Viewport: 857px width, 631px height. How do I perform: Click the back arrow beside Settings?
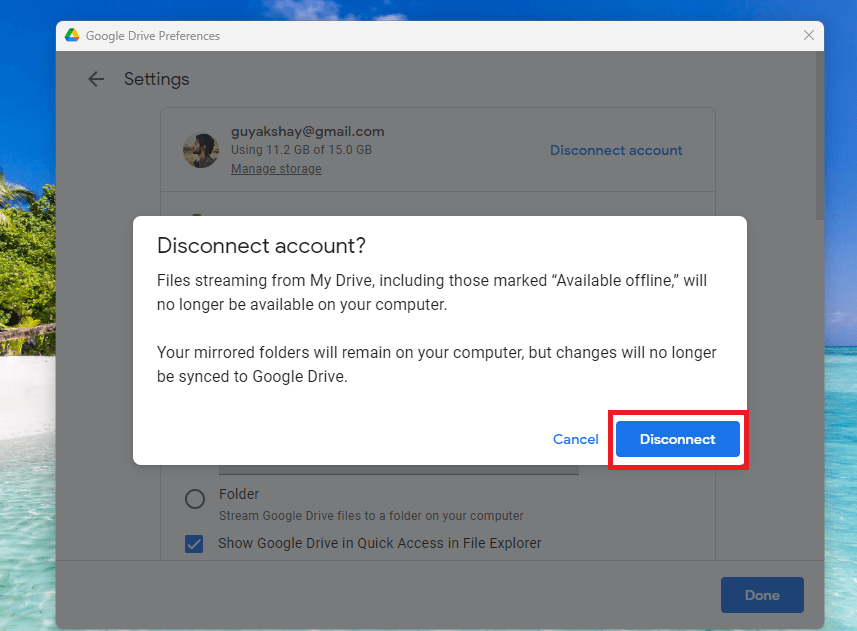pyautogui.click(x=95, y=78)
